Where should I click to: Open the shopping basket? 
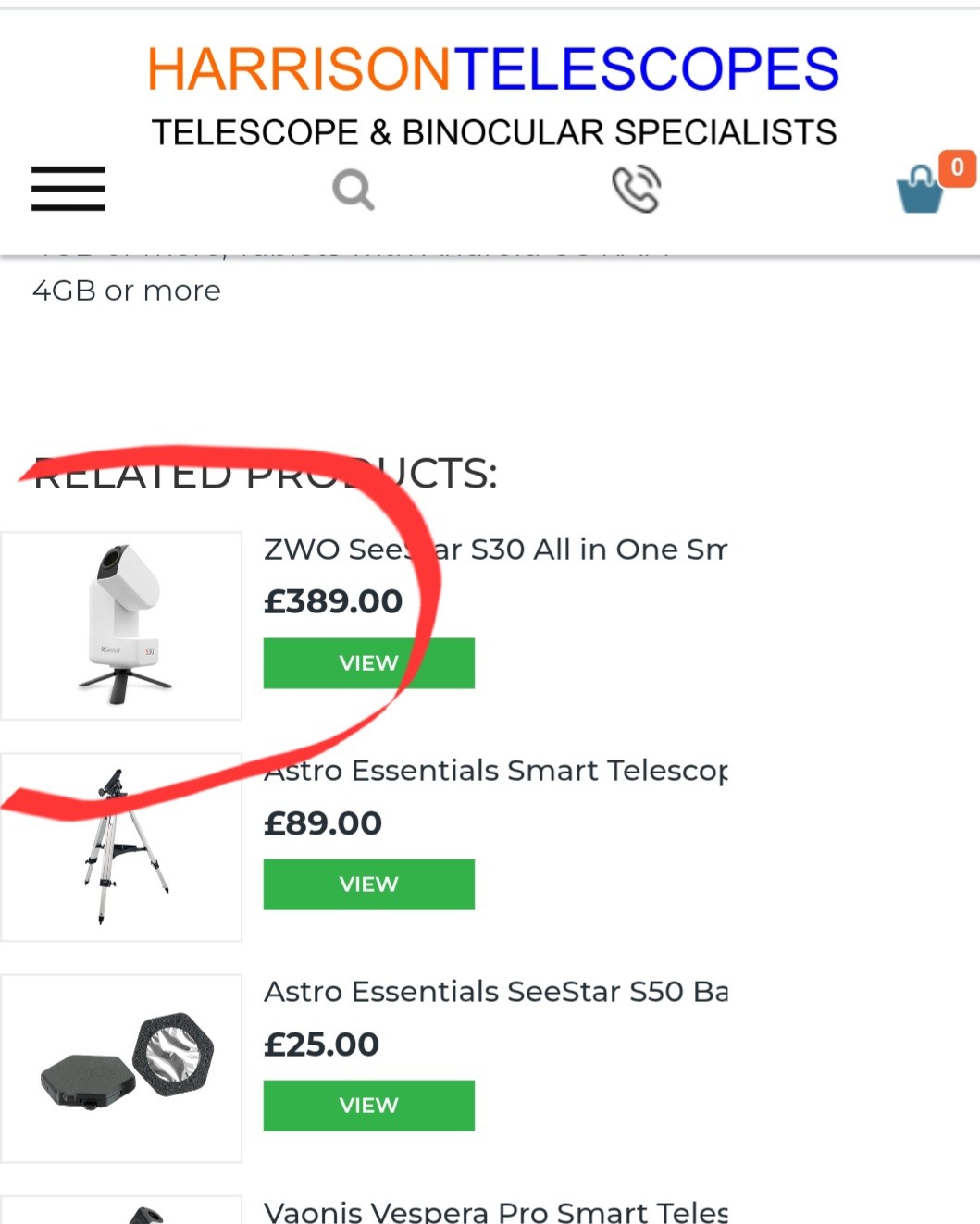pos(920,191)
